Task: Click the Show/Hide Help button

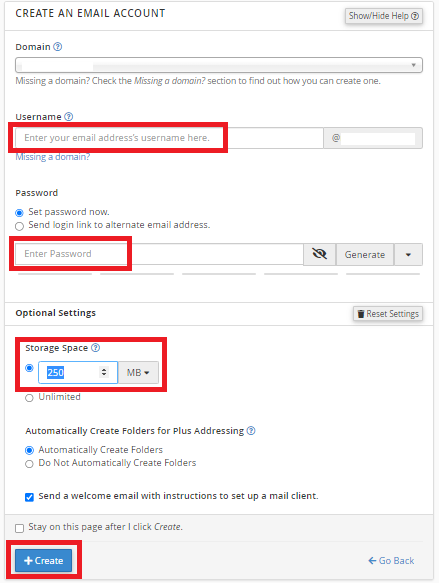Action: pyautogui.click(x=384, y=16)
